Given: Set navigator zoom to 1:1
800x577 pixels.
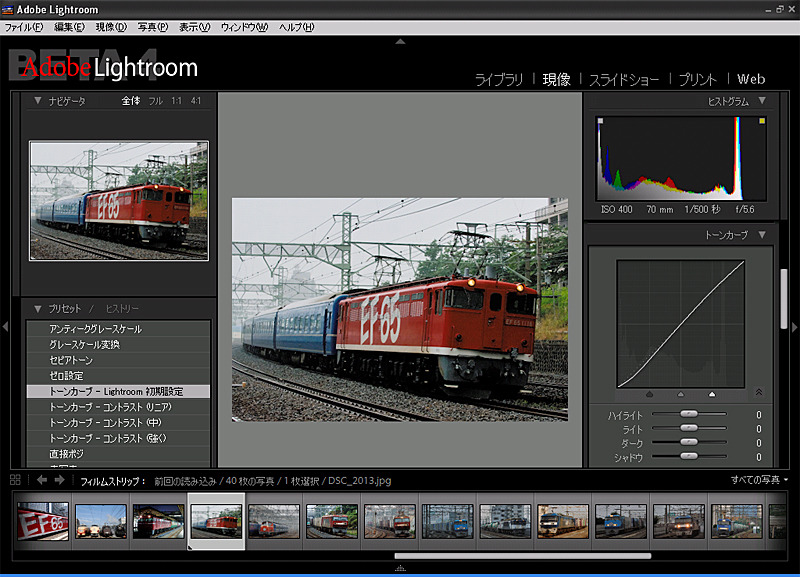Looking at the screenshot, I should [177, 101].
